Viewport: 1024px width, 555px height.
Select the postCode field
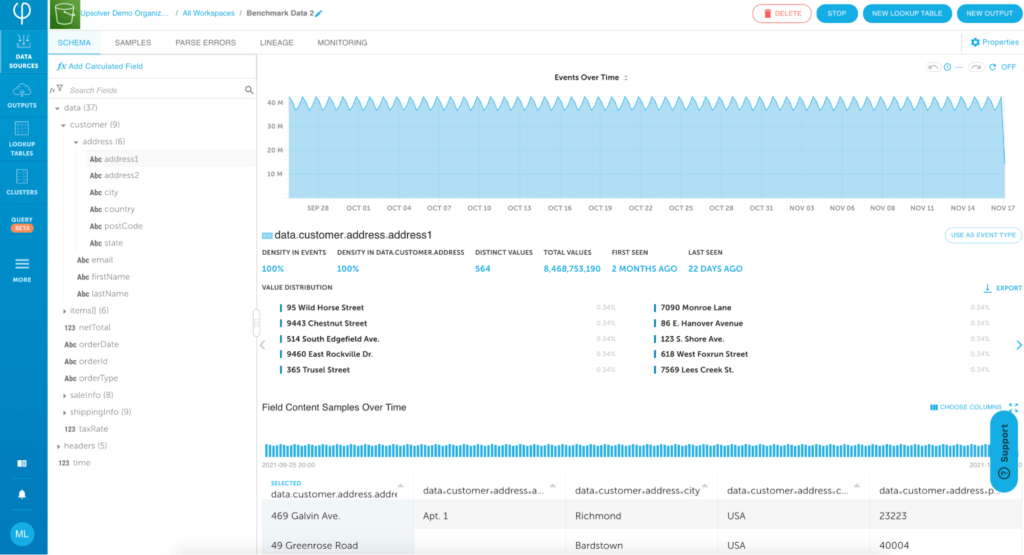click(116, 227)
